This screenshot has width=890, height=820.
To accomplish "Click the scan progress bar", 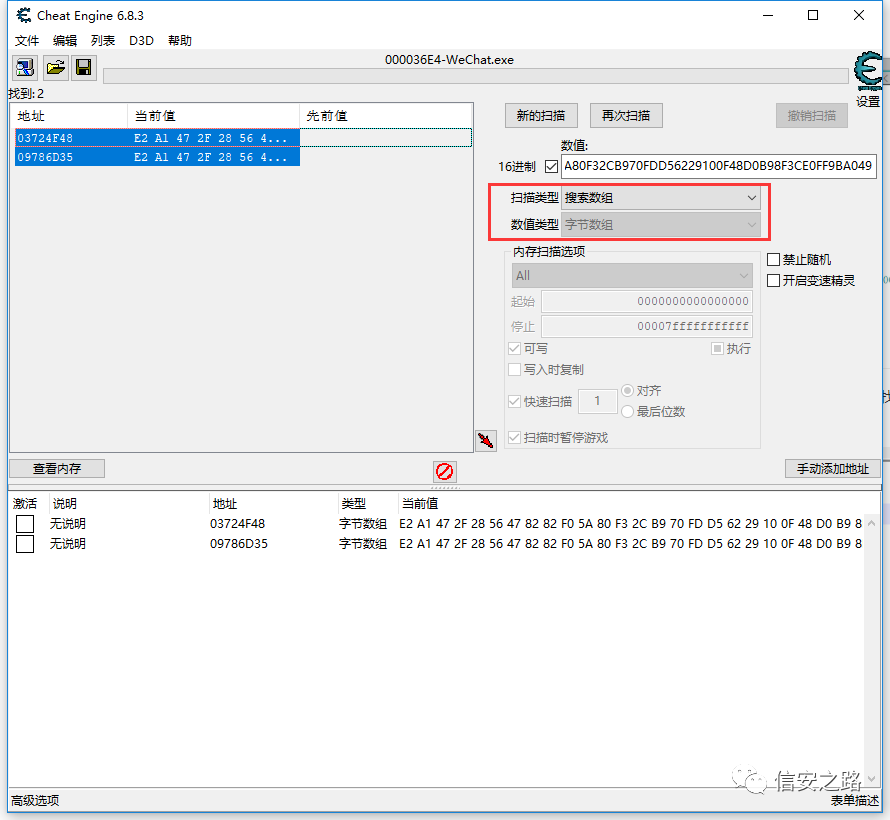I will coord(476,76).
